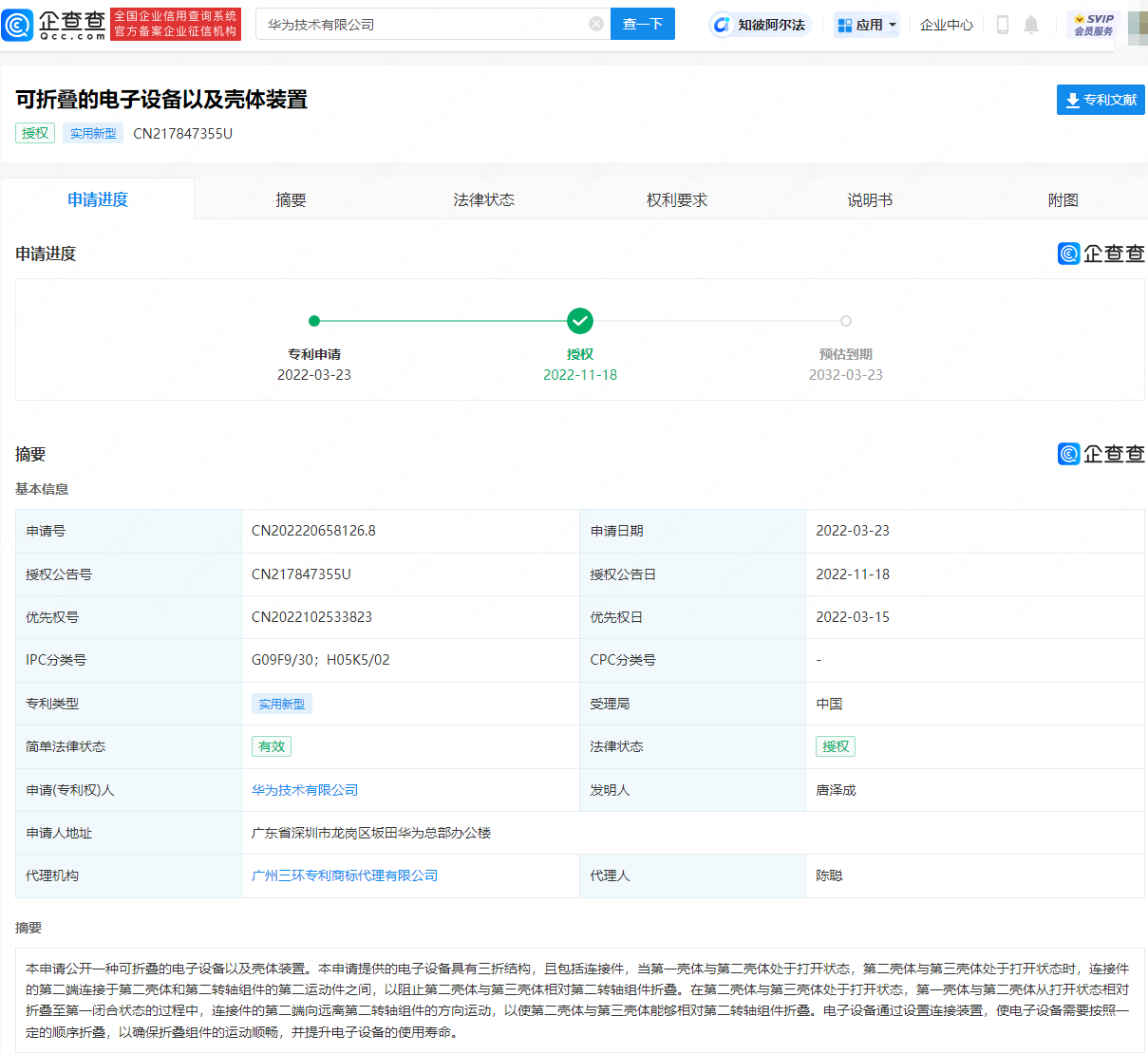
Task: Switch to the 权利要求 tab
Action: pos(677,199)
